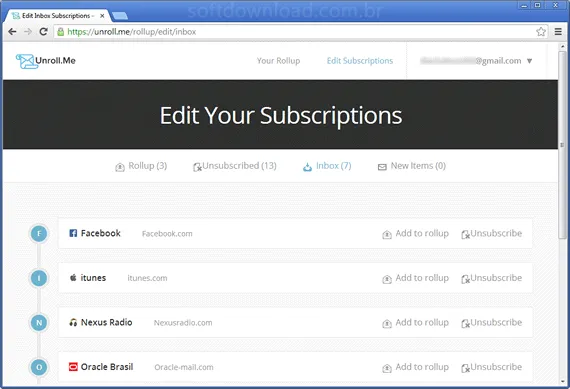Viewport: 570px width, 389px height.
Task: Add itunes to rollup
Action: tap(416, 278)
